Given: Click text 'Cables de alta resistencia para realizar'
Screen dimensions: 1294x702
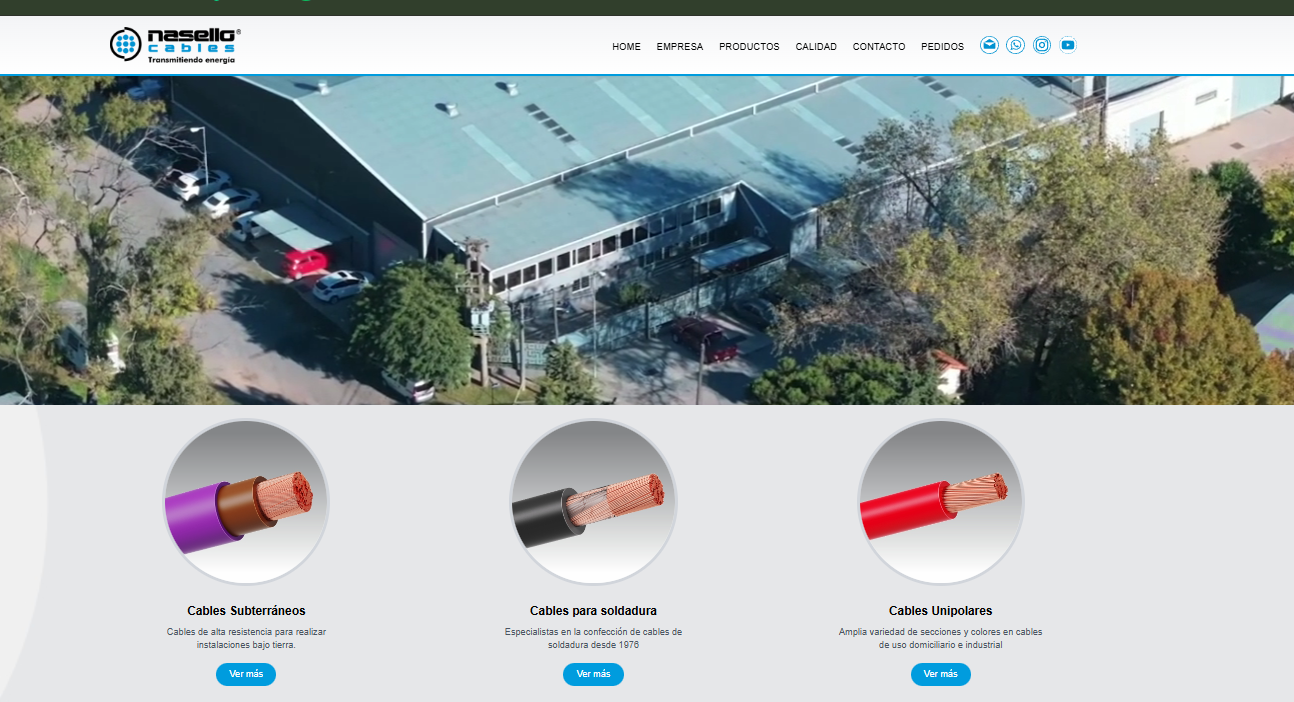Looking at the screenshot, I should [x=246, y=632].
